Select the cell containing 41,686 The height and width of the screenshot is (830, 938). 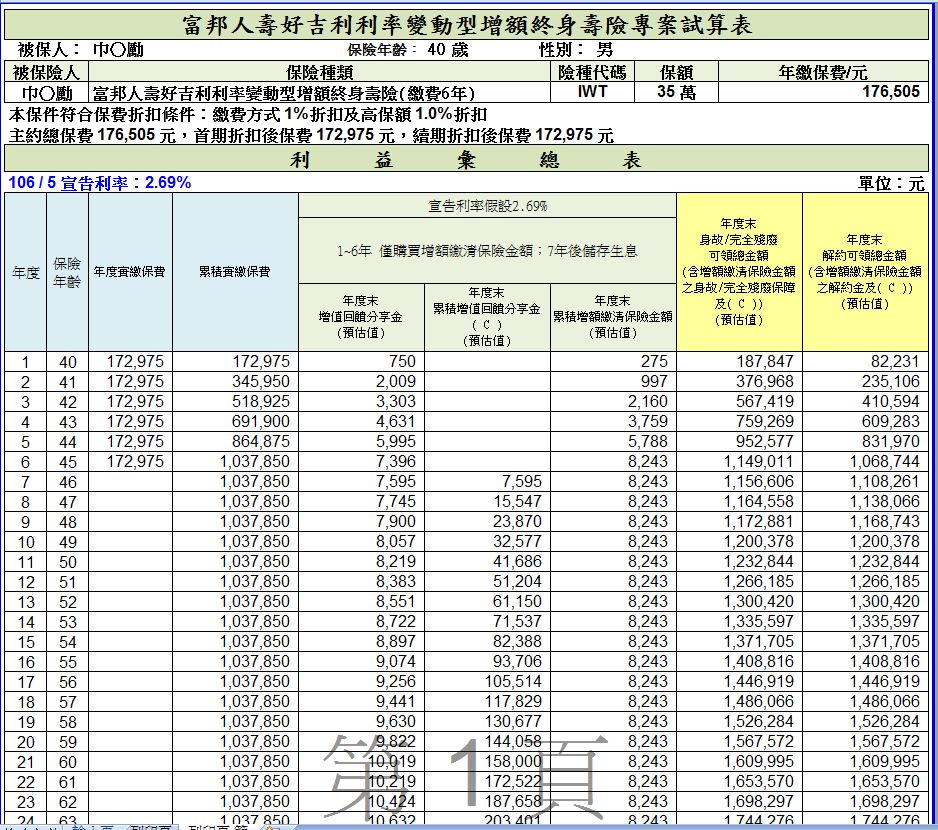tap(487, 561)
